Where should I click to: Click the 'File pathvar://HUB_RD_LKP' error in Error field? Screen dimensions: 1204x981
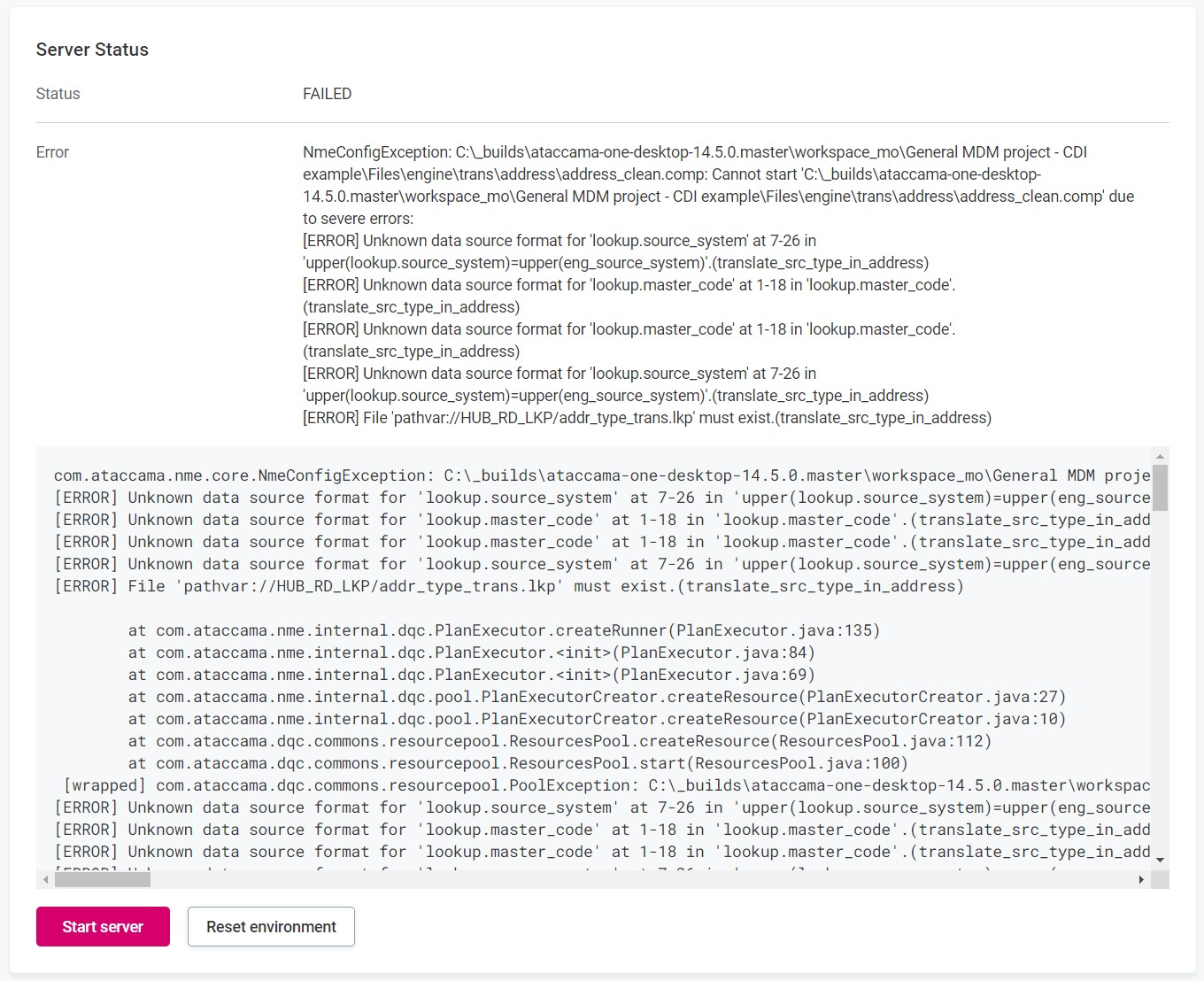pyautogui.click(x=647, y=418)
